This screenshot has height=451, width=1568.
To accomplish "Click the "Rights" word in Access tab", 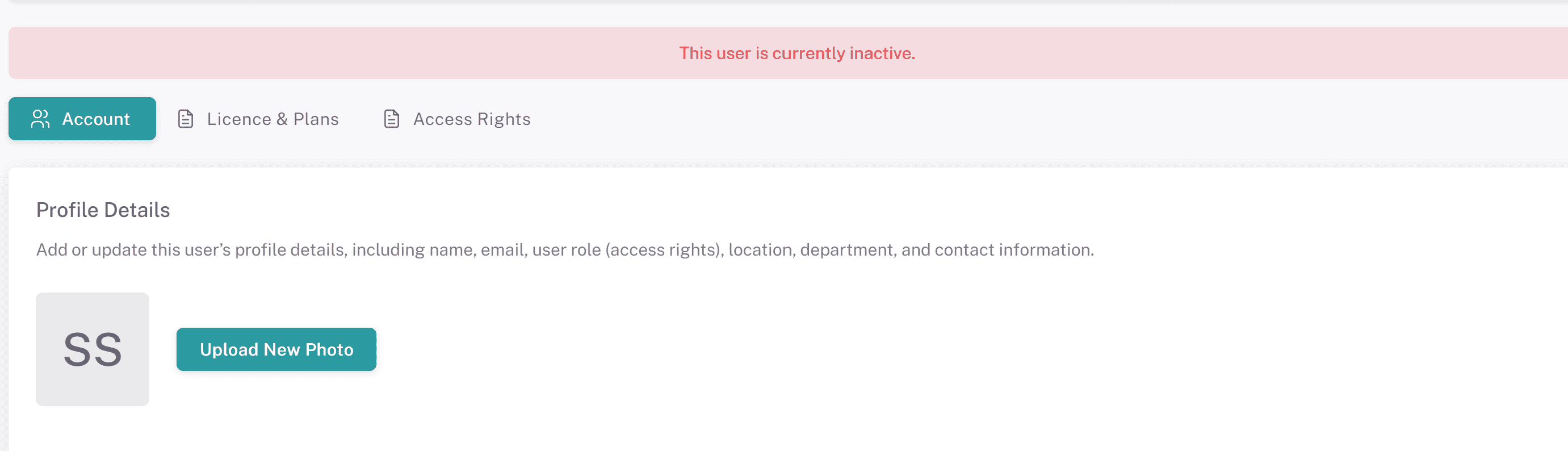I will pyautogui.click(x=504, y=119).
